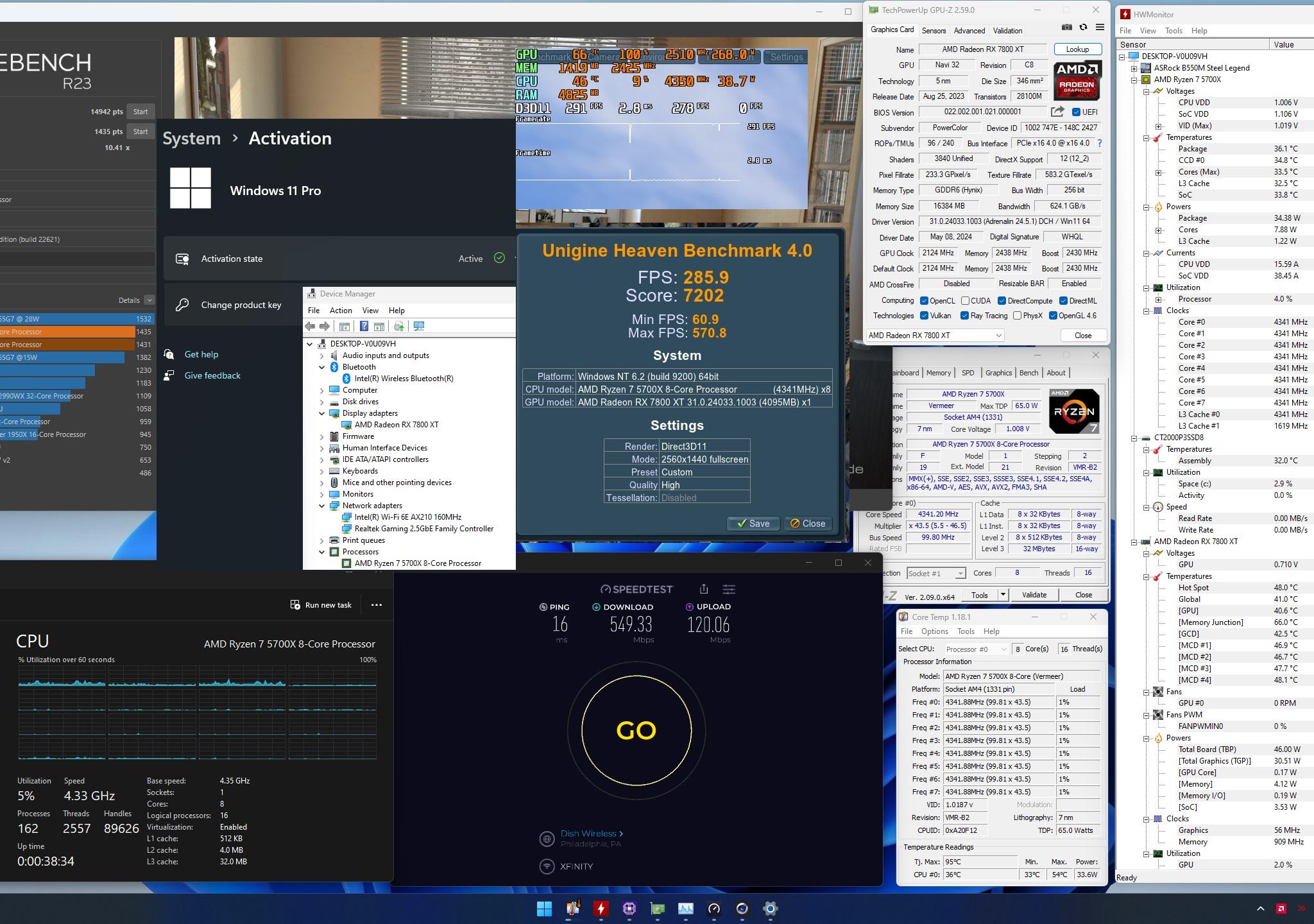This screenshot has width=1314, height=924.
Task: Open the Settings gear taskbar icon
Action: (771, 909)
